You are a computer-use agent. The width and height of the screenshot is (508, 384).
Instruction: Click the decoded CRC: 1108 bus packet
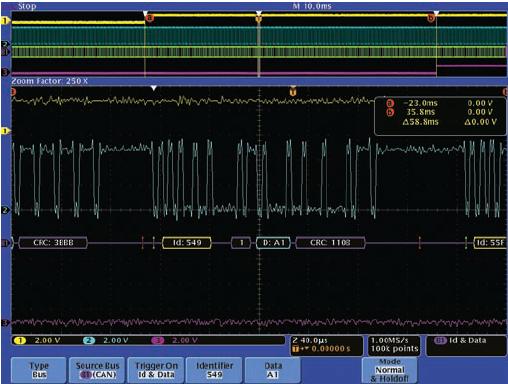tap(330, 243)
